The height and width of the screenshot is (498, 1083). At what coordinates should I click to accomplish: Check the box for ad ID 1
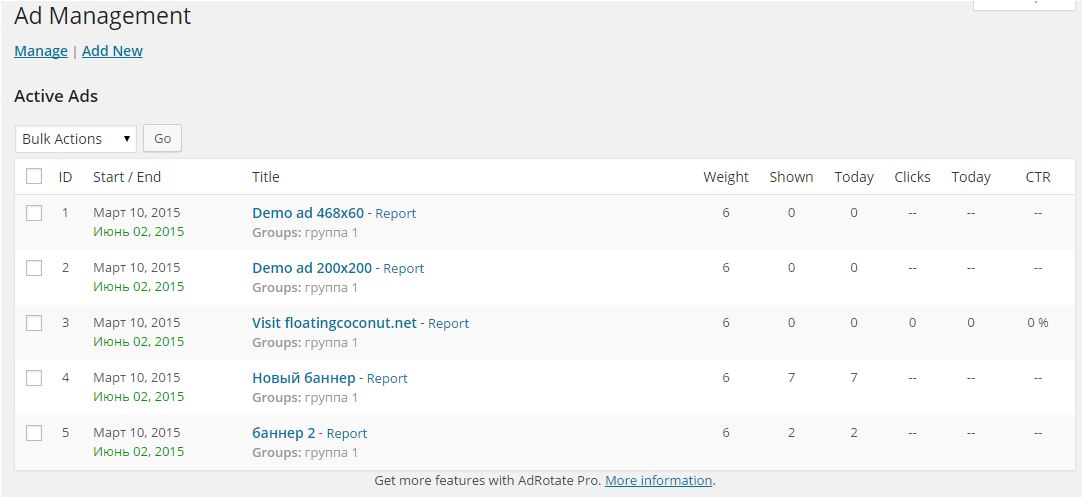click(34, 213)
